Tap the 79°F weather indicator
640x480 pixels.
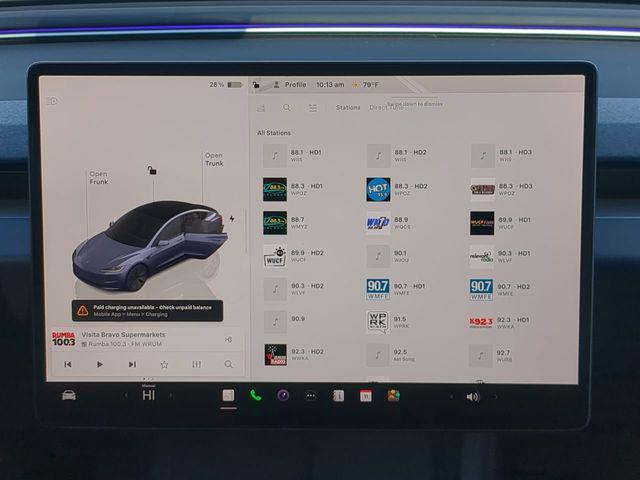[x=366, y=85]
